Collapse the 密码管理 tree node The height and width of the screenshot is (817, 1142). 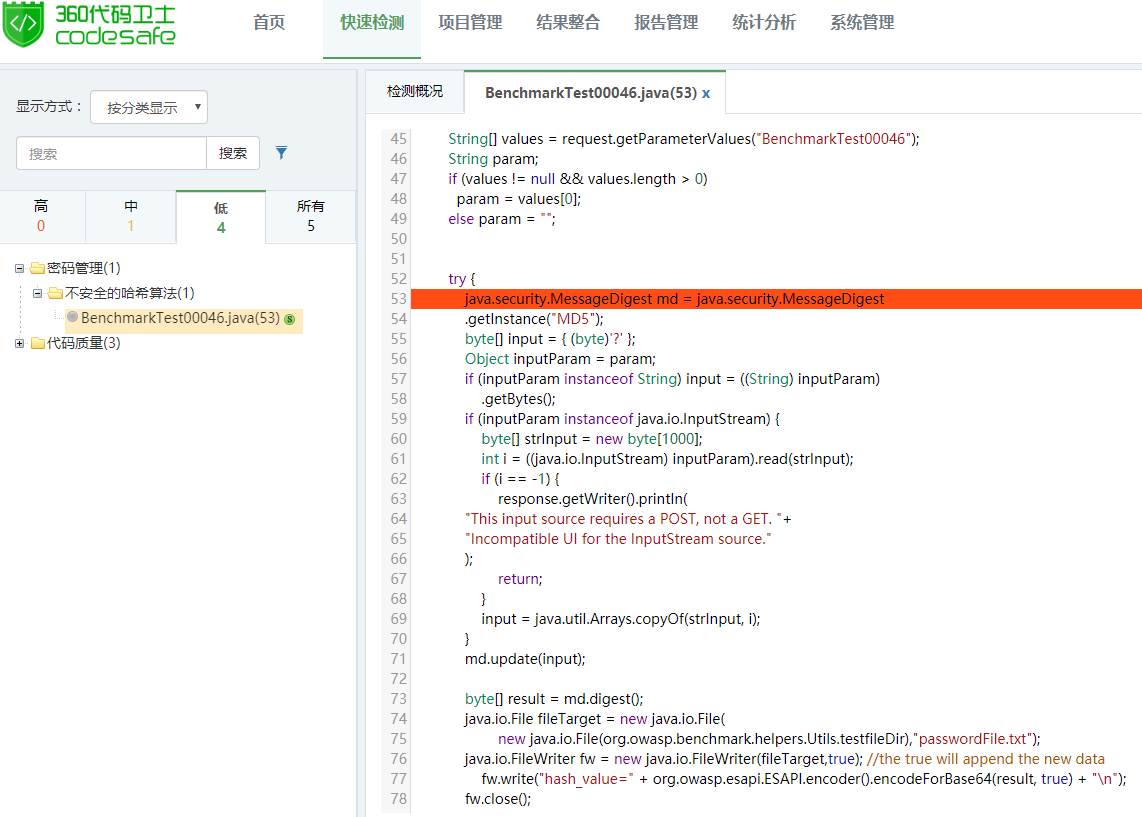(19, 268)
